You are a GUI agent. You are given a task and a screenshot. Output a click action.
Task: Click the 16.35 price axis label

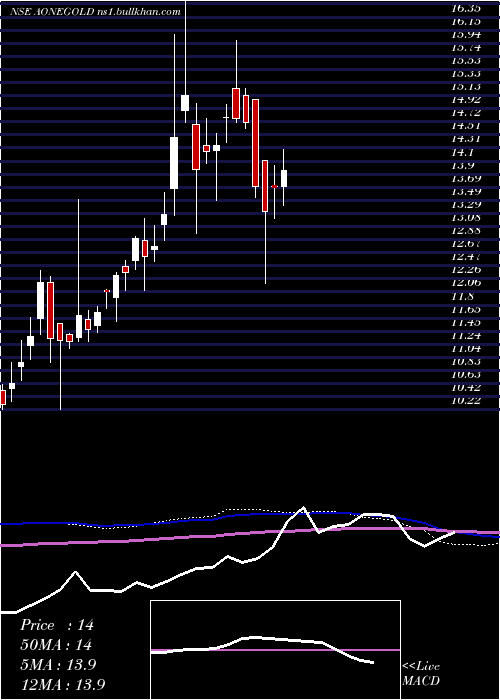(x=465, y=8)
